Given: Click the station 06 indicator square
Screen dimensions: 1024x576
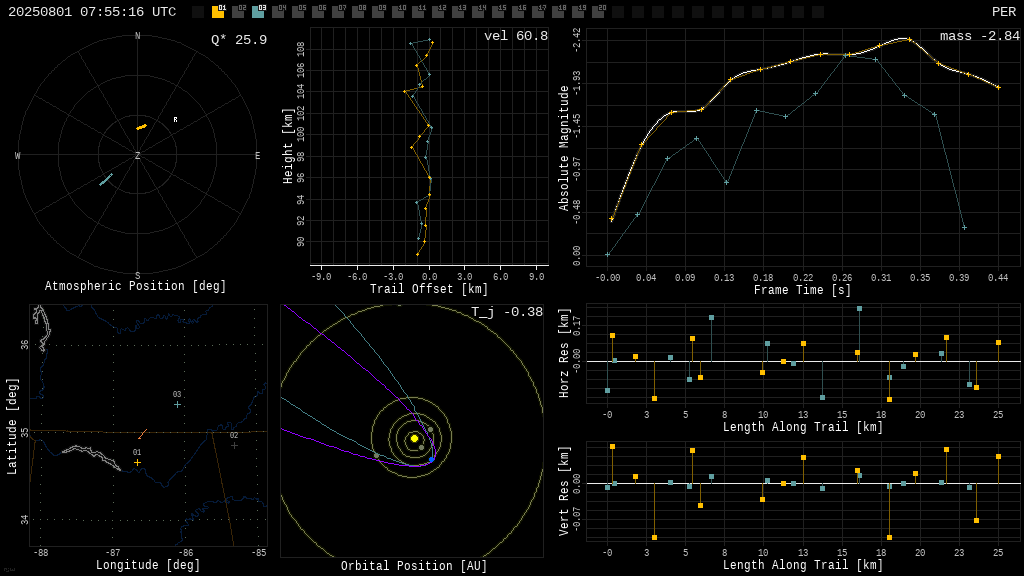Looking at the screenshot, I should tap(318, 12).
